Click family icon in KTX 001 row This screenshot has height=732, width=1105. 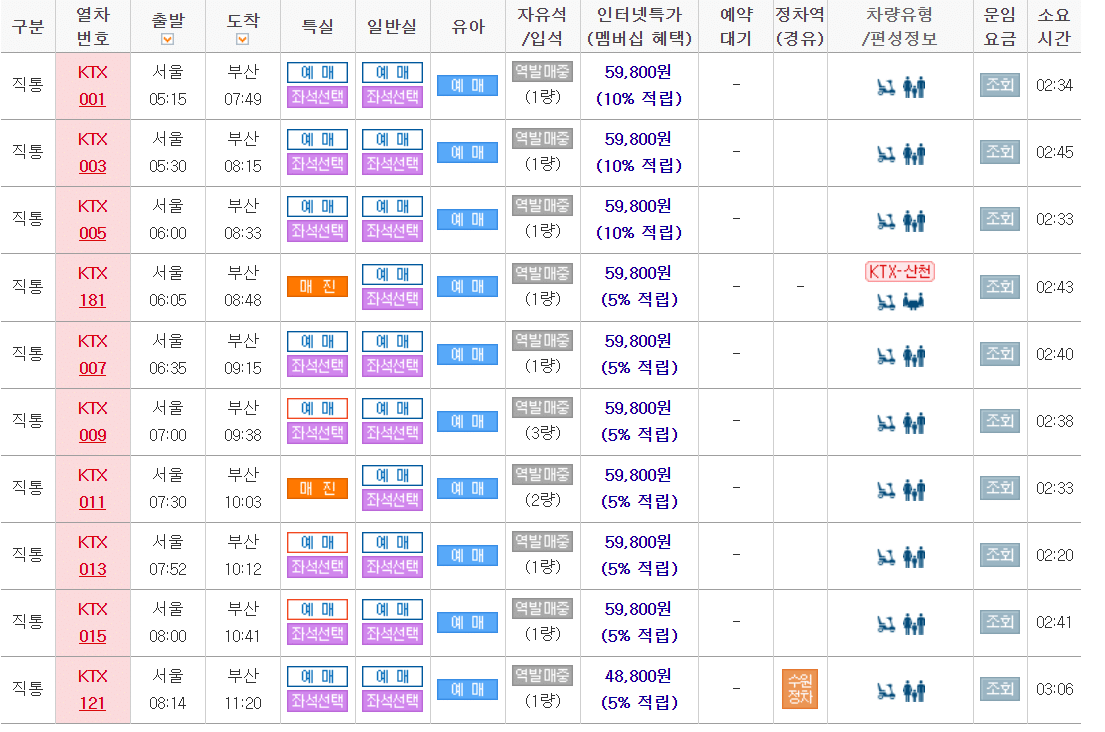point(914,87)
